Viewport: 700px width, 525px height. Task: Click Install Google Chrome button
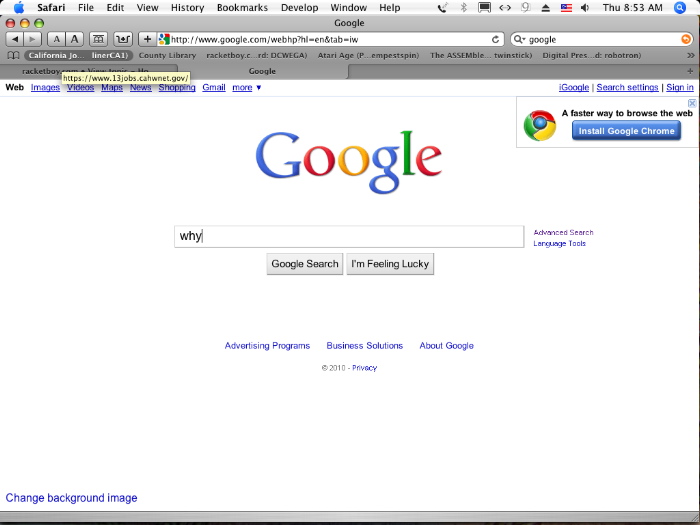click(x=626, y=131)
